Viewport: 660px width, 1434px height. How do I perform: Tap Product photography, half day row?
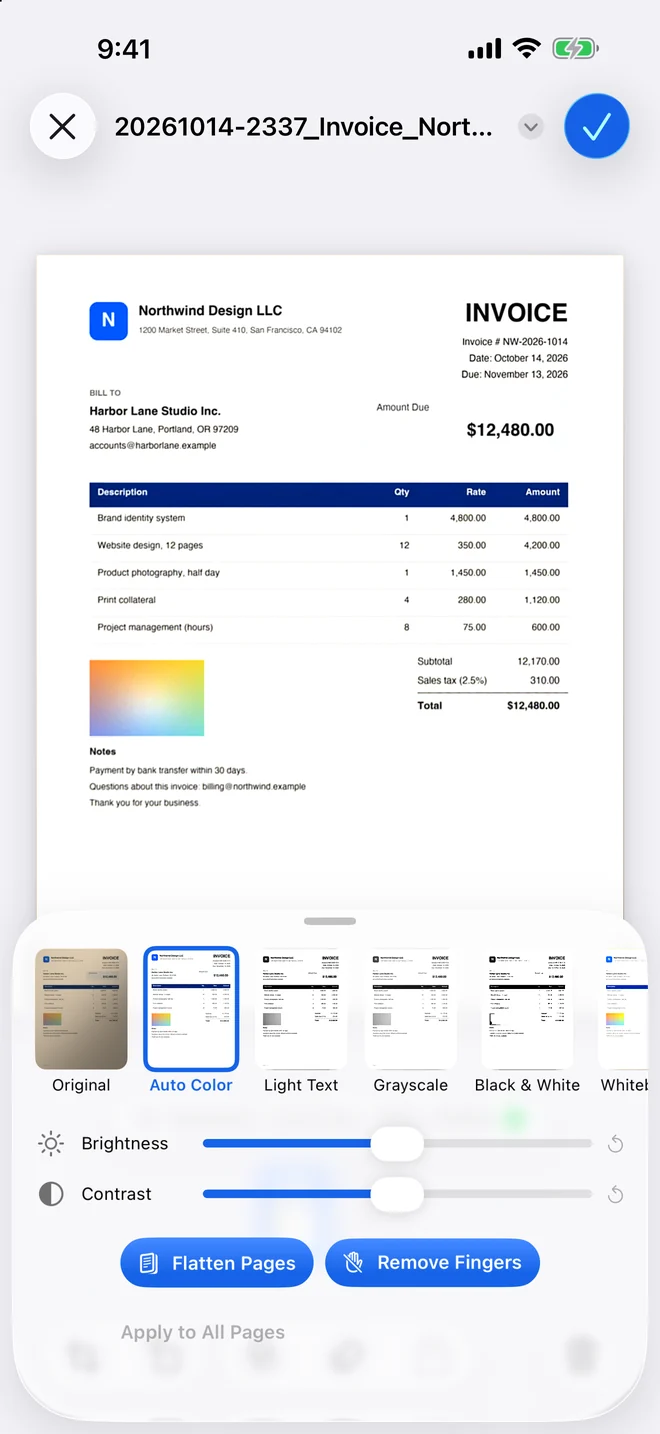[x=328, y=573]
